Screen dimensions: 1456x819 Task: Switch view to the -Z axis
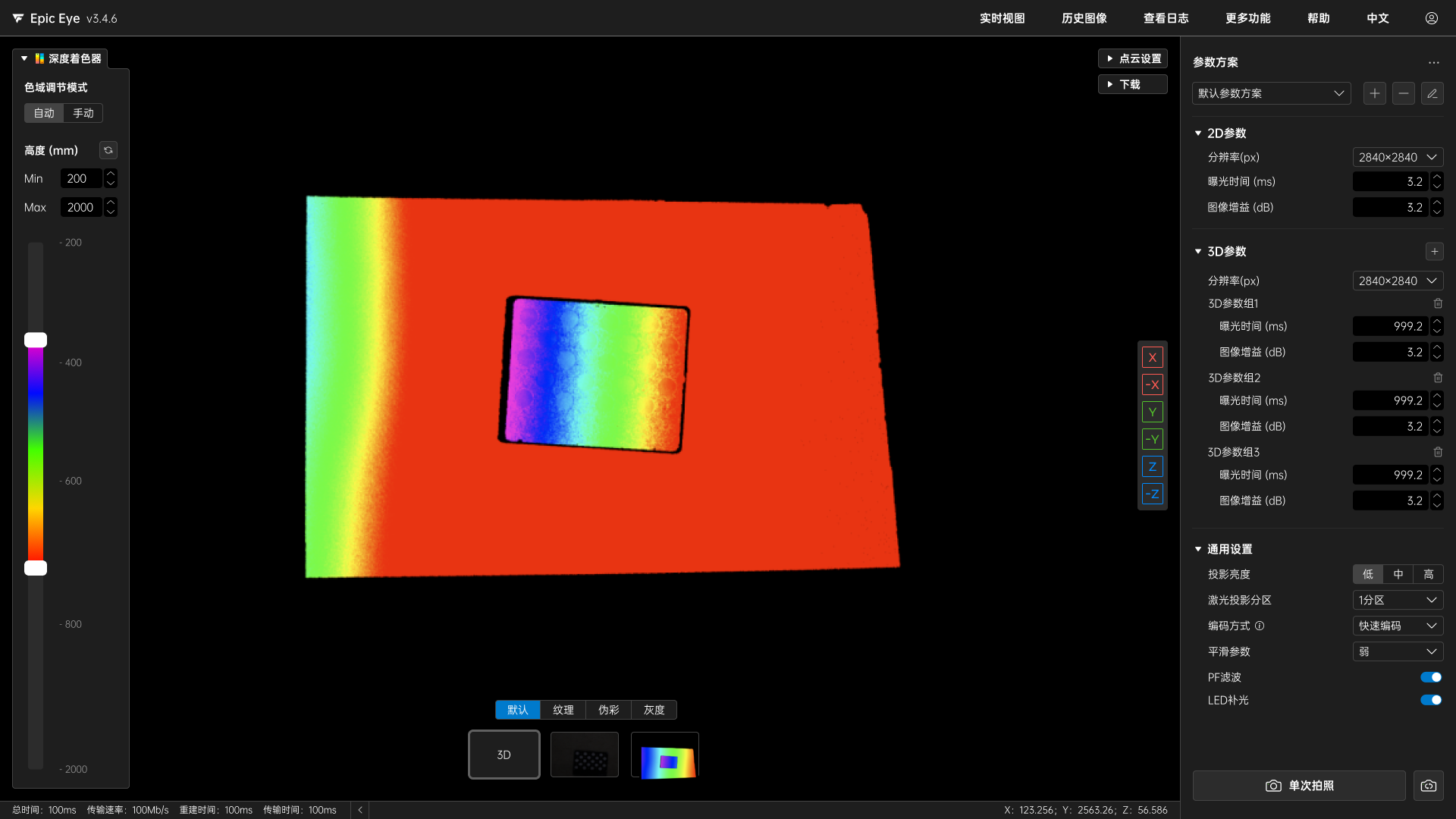coord(1152,494)
